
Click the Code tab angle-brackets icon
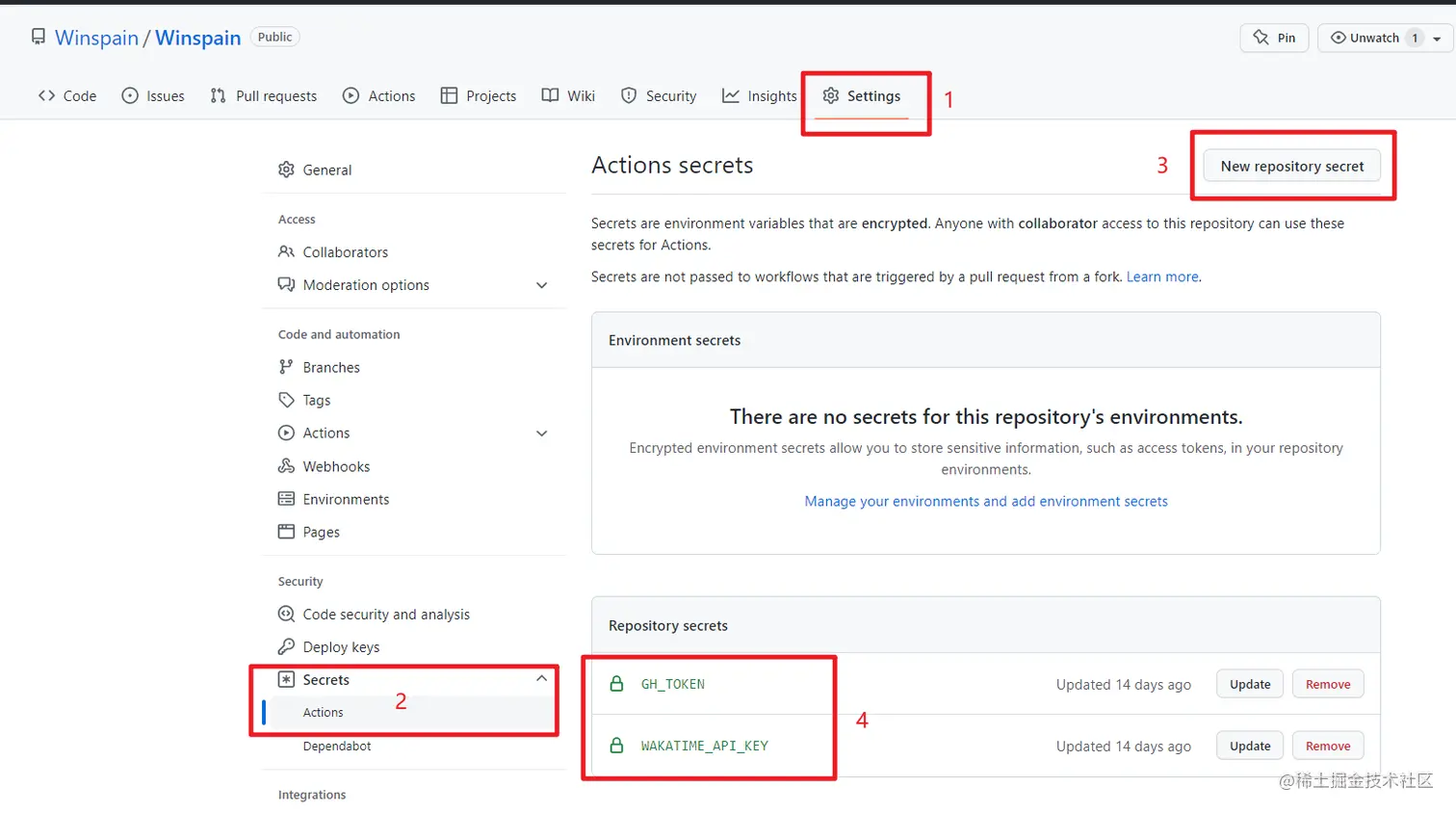tap(46, 95)
